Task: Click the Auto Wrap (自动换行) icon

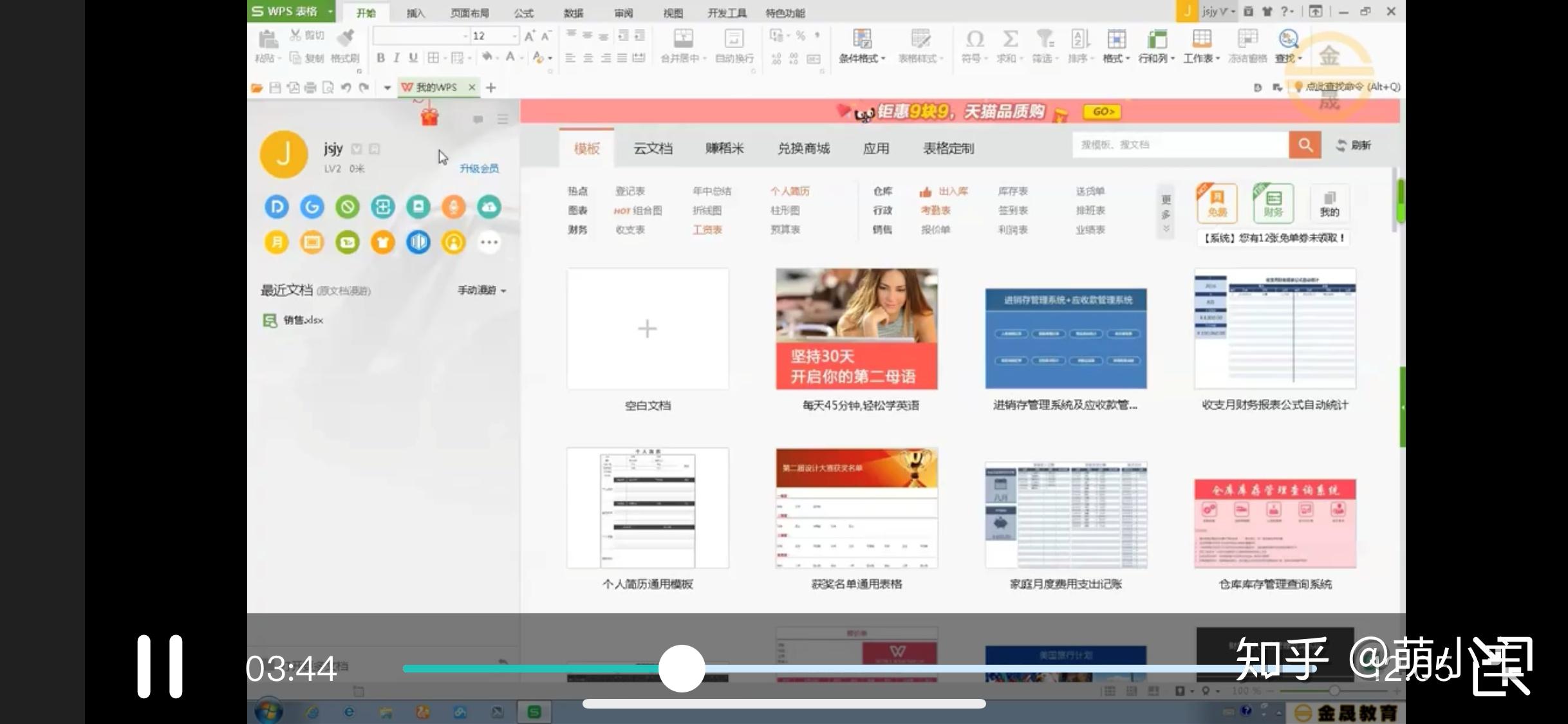Action: [734, 39]
